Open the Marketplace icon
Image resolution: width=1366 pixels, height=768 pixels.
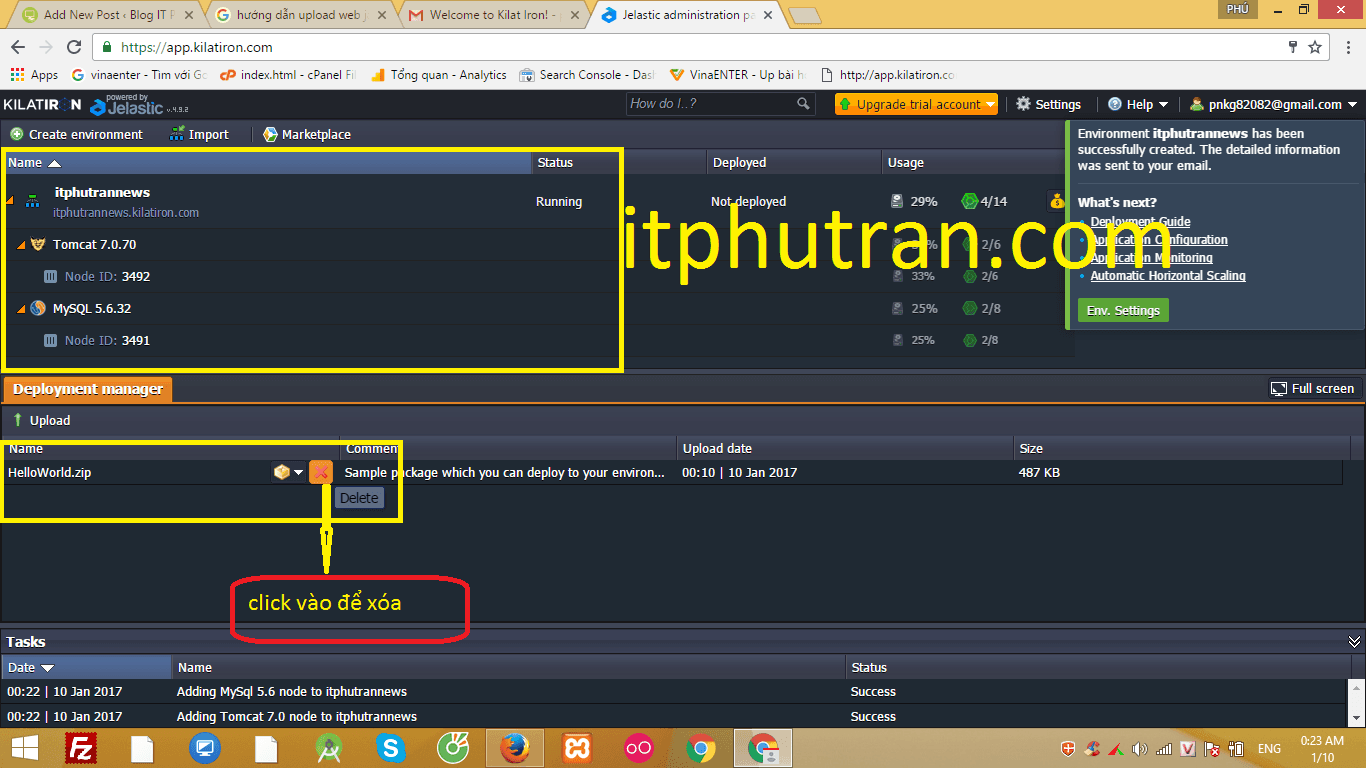[270, 134]
